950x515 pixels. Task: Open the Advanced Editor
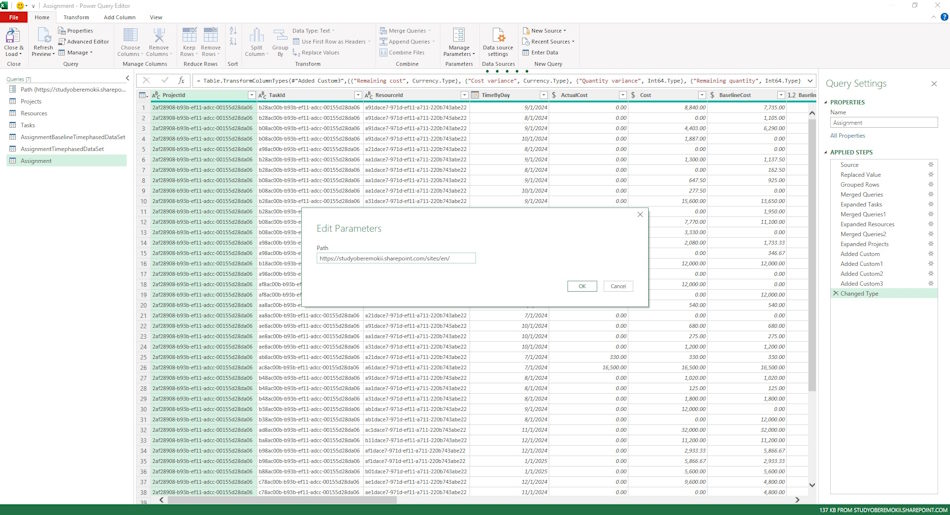point(84,42)
